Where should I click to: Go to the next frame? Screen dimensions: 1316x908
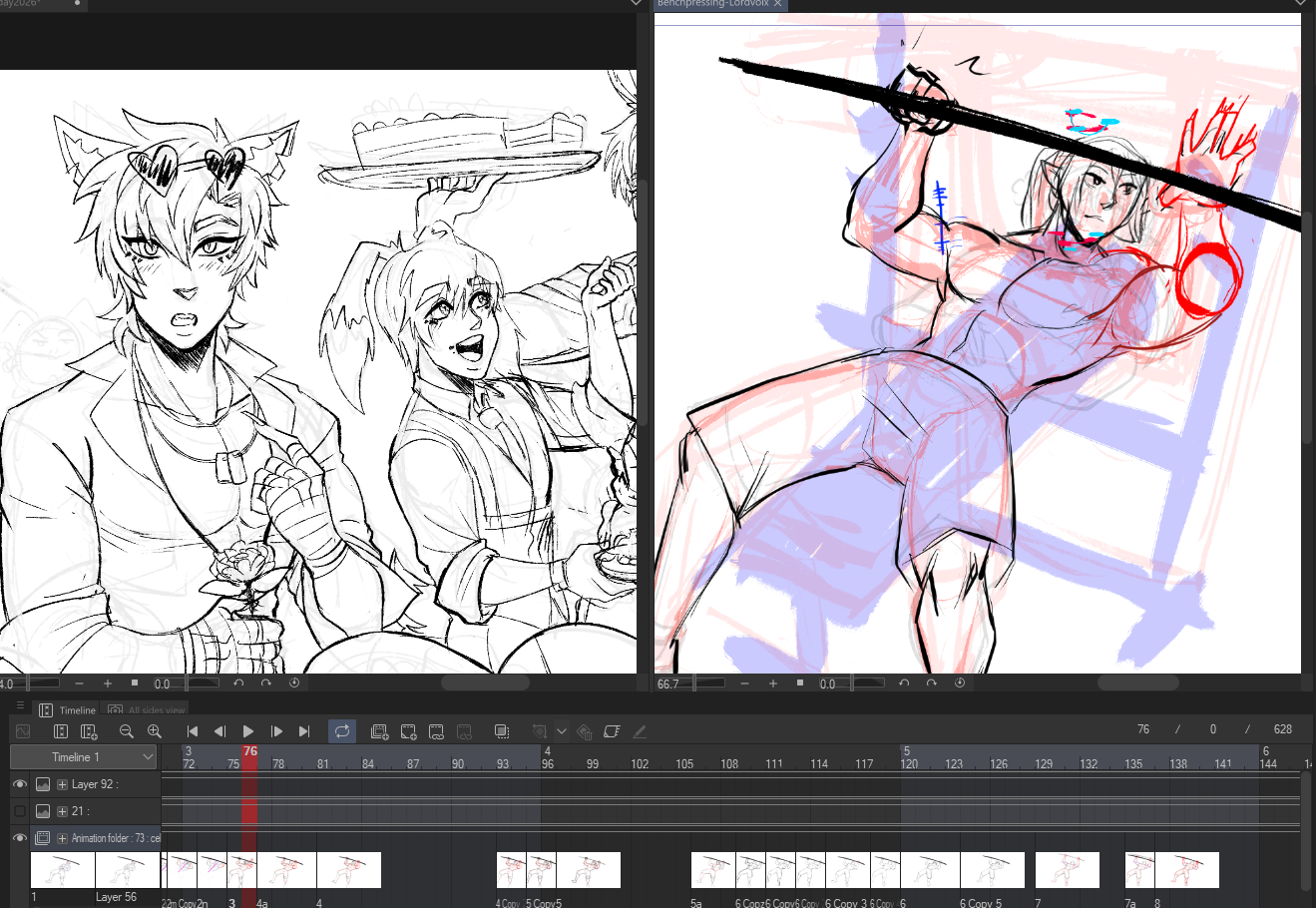click(x=276, y=731)
